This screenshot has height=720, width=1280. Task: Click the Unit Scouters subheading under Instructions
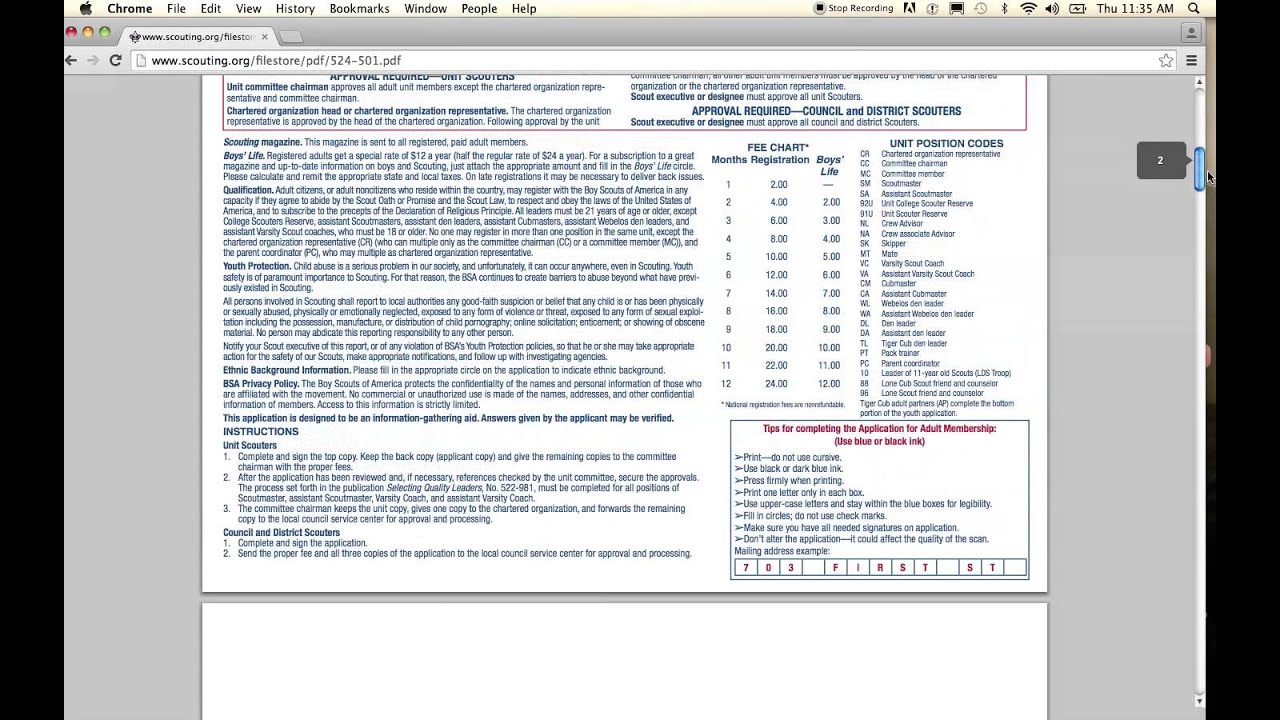250,445
